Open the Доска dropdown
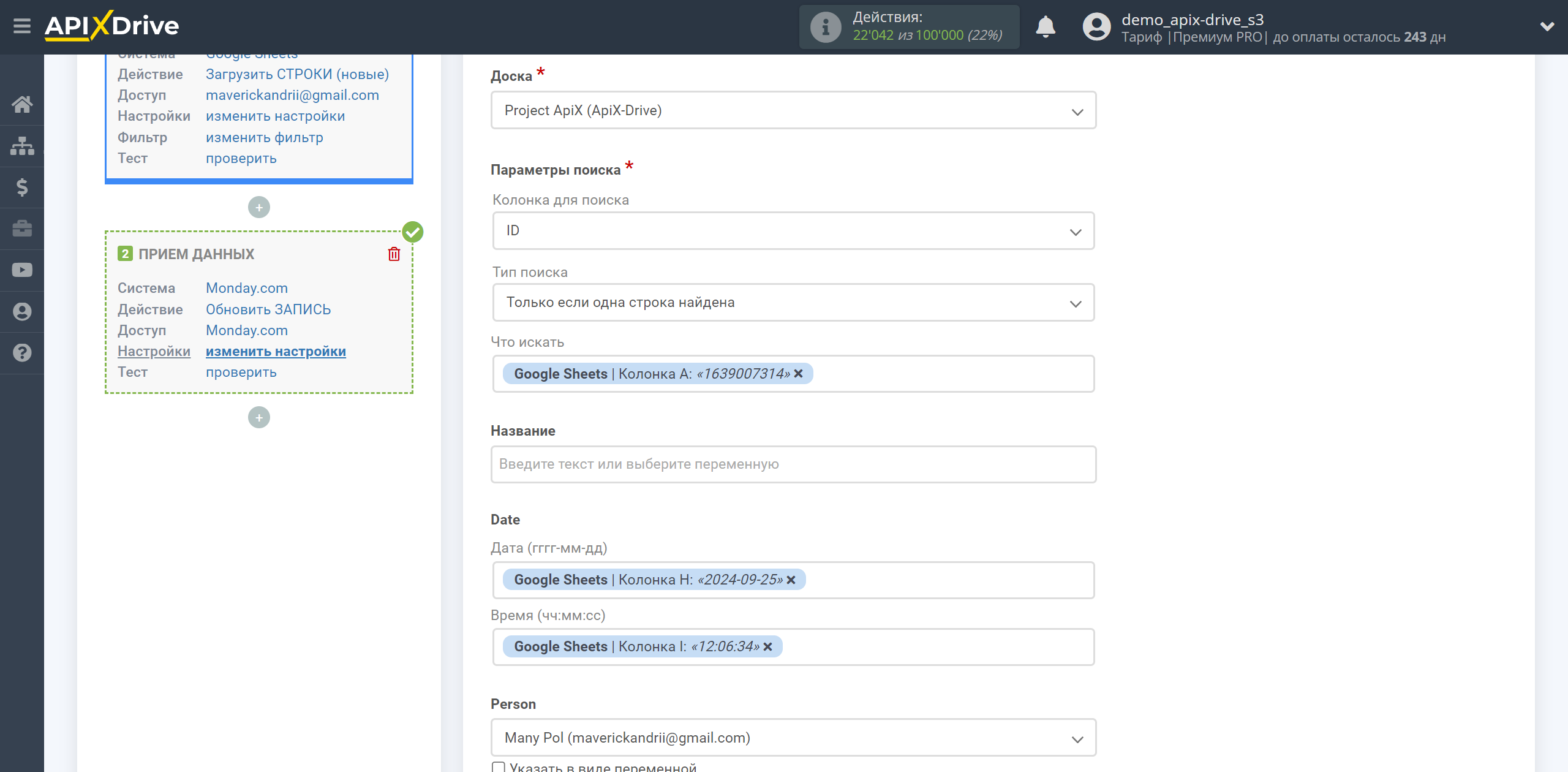 793,110
